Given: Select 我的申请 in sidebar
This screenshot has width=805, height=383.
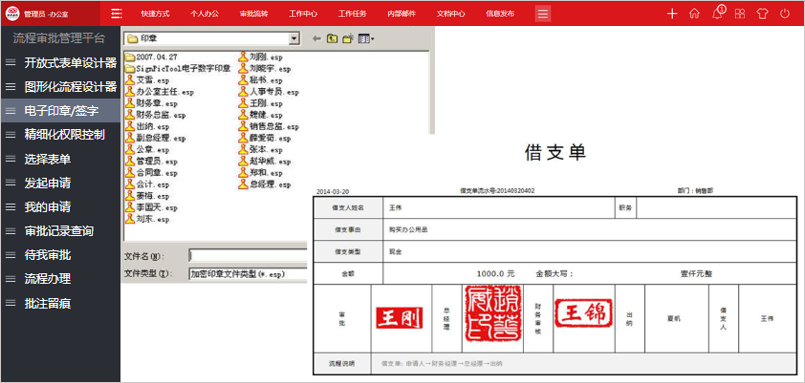Looking at the screenshot, I should pyautogui.click(x=60, y=207).
